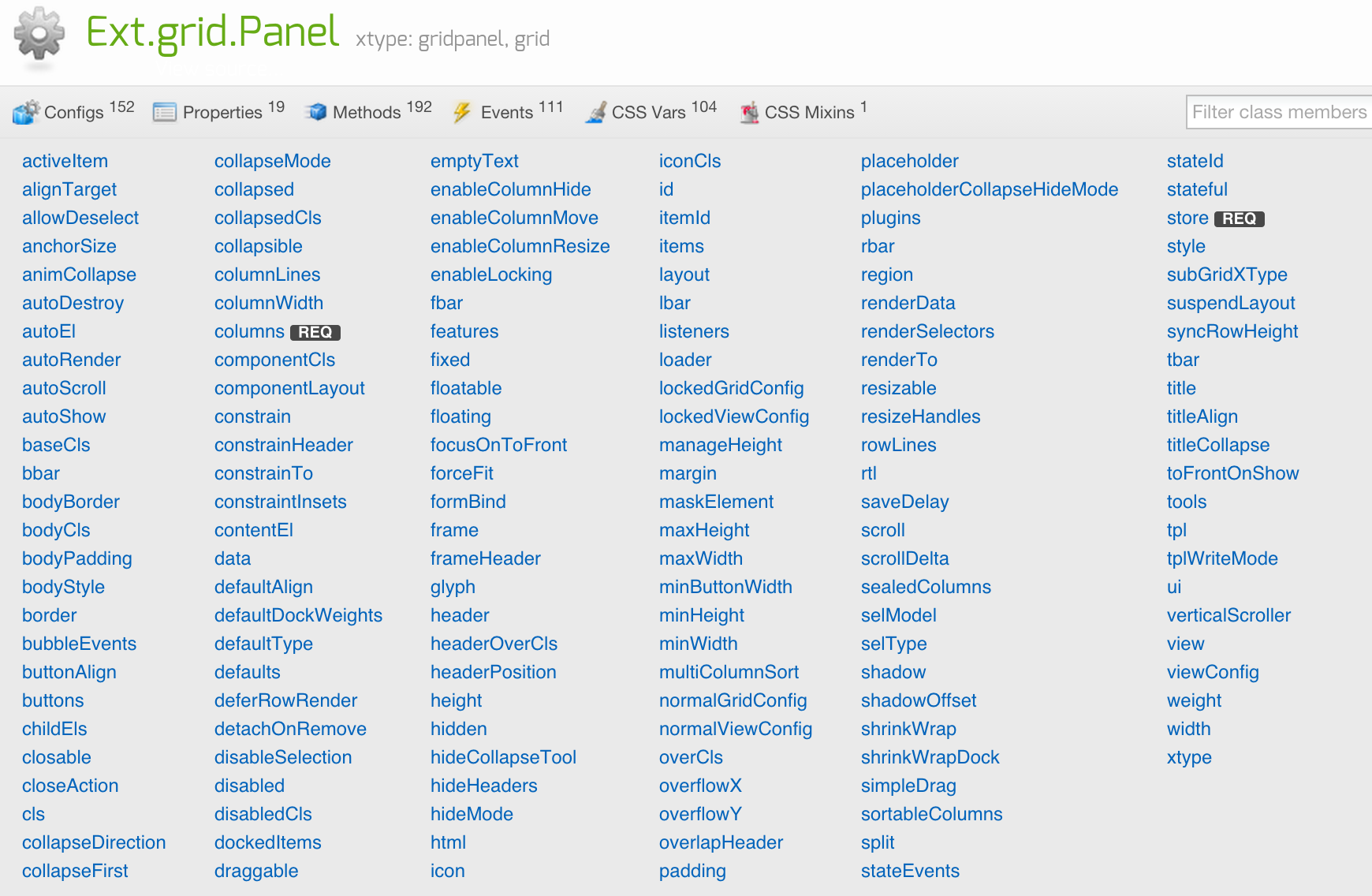Image resolution: width=1372 pixels, height=896 pixels.
Task: Open the collapsible config link
Action: [x=258, y=246]
